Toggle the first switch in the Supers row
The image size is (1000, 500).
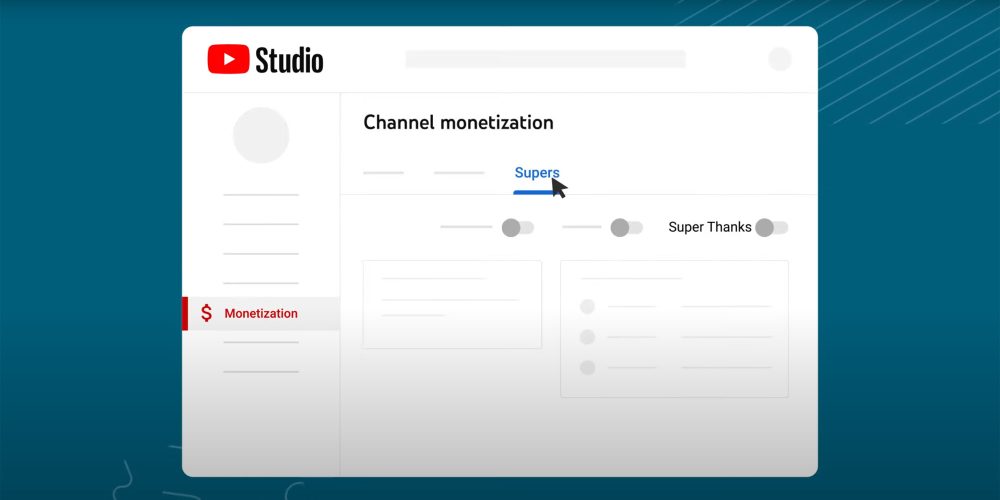click(x=517, y=227)
